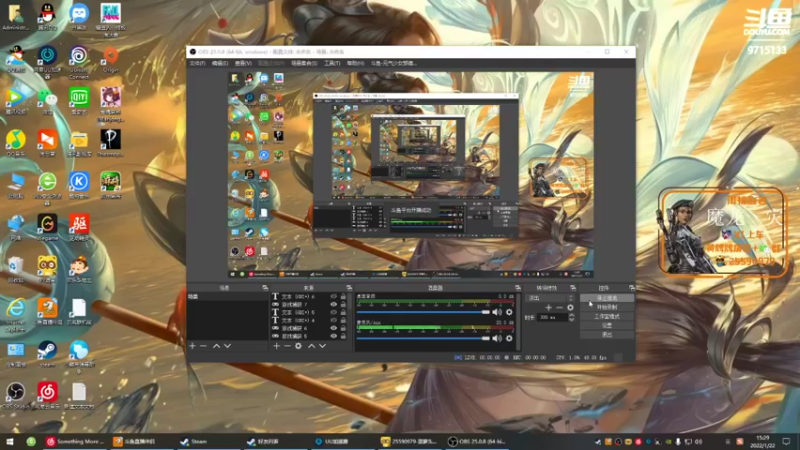Toggle lock on 游戏捕获 5 source
The image size is (800, 450).
[x=343, y=336]
